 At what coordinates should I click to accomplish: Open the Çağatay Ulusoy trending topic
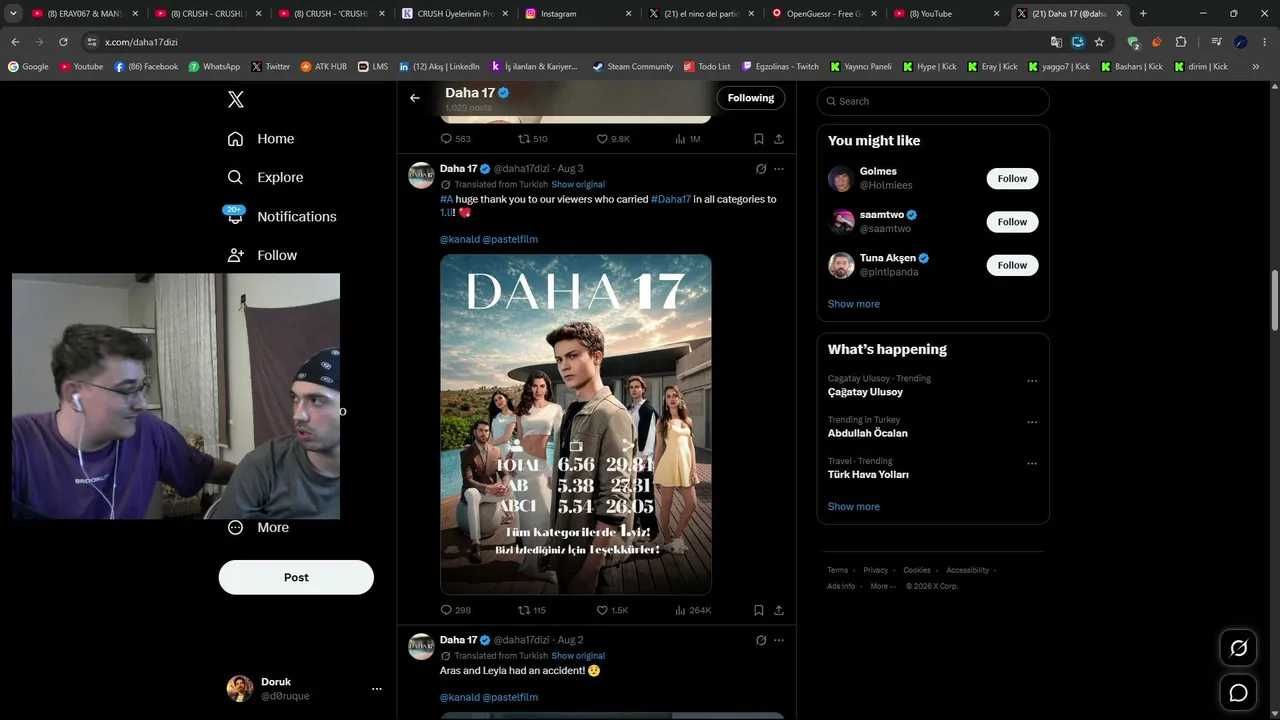866,392
